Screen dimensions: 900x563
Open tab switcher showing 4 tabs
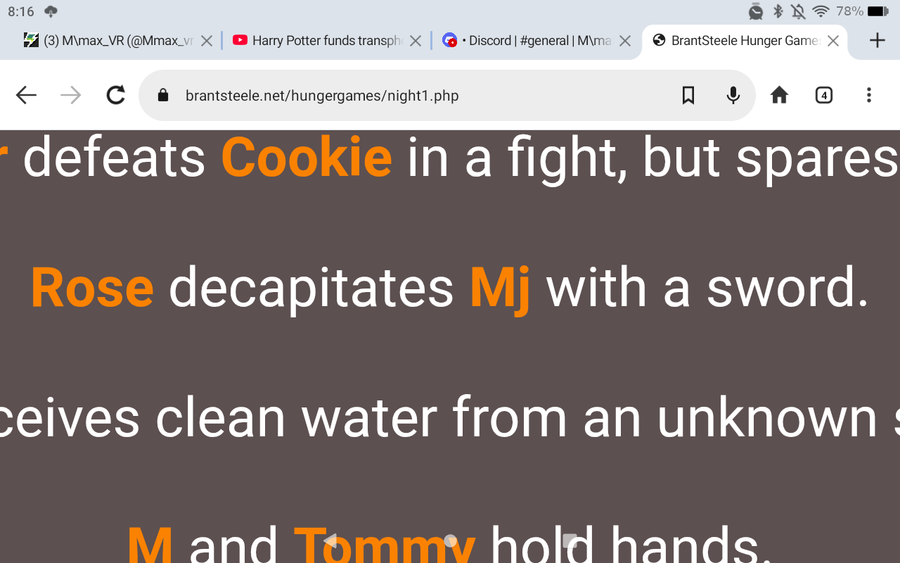[824, 95]
